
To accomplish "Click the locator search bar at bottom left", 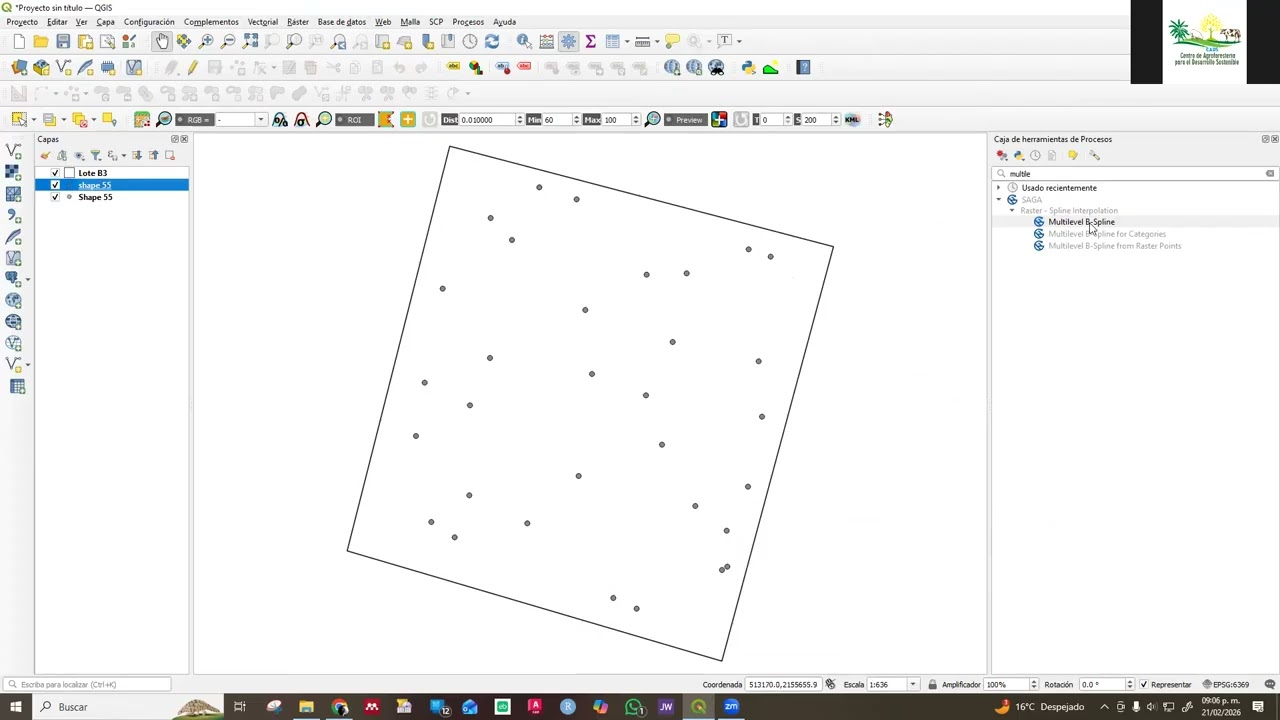I will tap(88, 685).
